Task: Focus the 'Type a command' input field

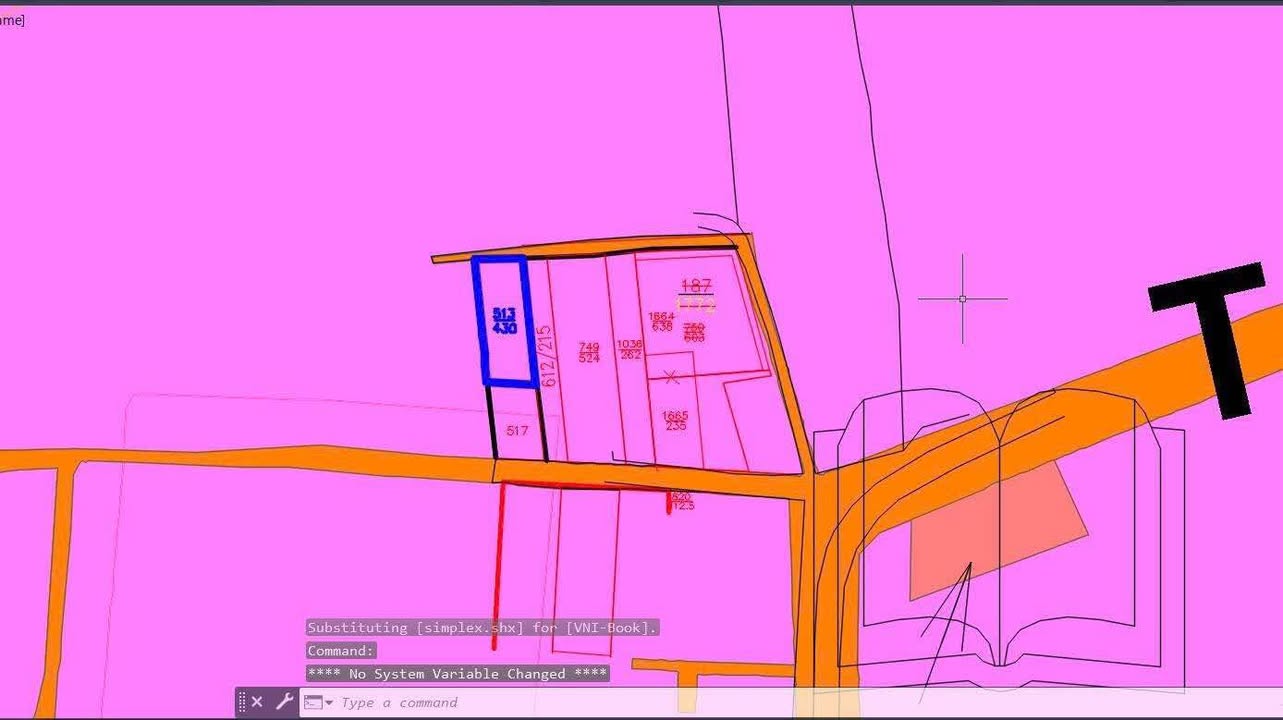Action: 600,703
